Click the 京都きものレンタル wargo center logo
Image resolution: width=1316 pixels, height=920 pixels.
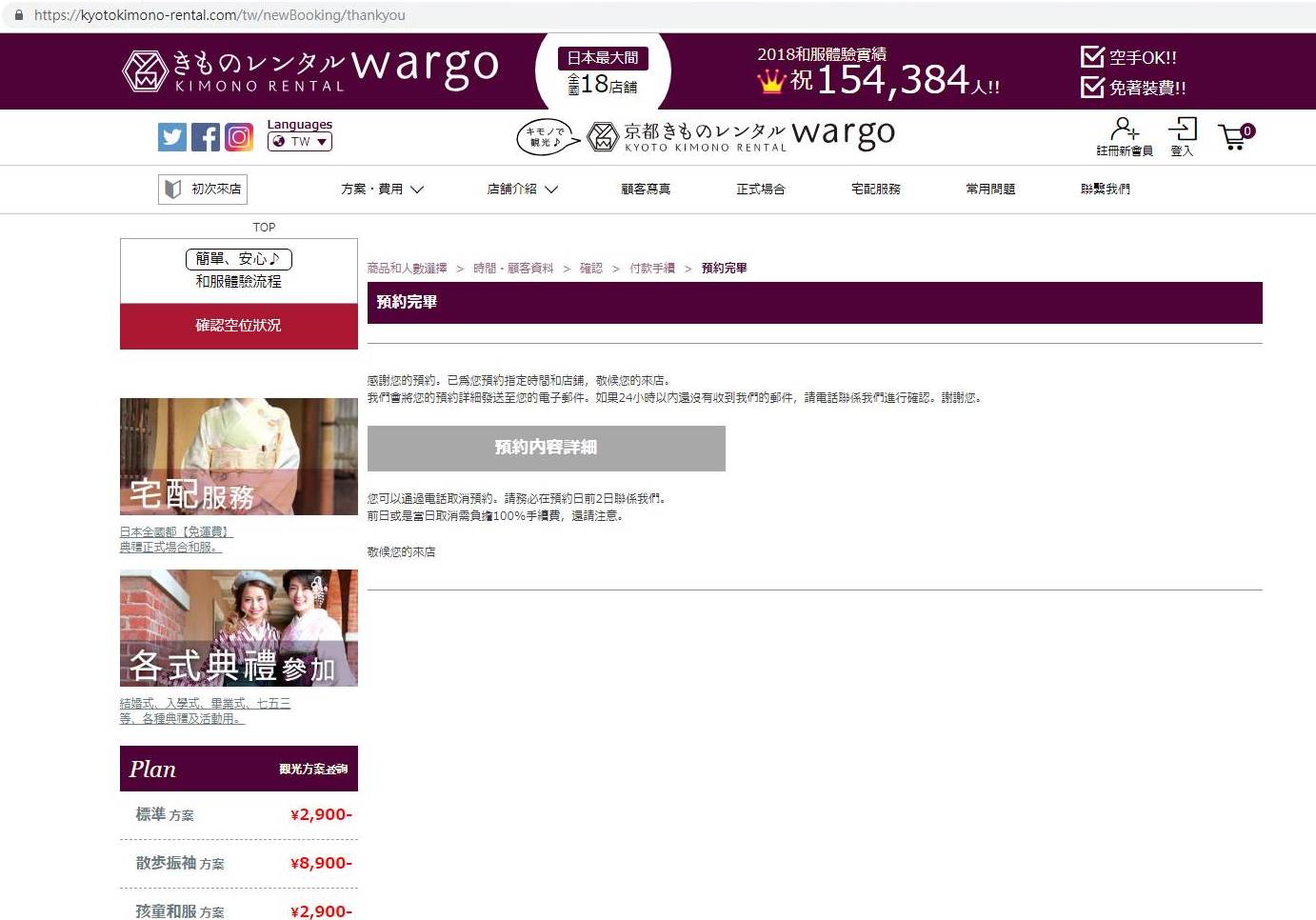coord(706,136)
